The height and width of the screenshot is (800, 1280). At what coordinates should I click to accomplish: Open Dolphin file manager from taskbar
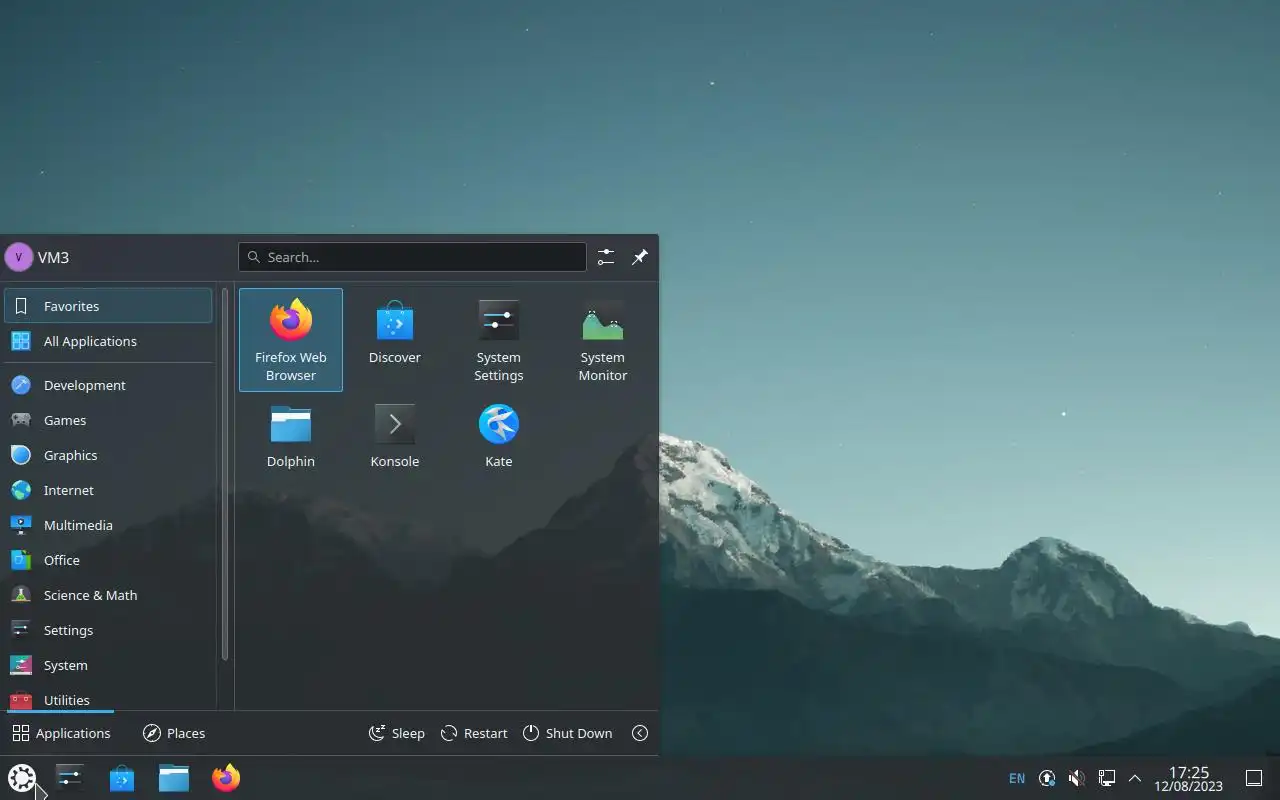[174, 778]
